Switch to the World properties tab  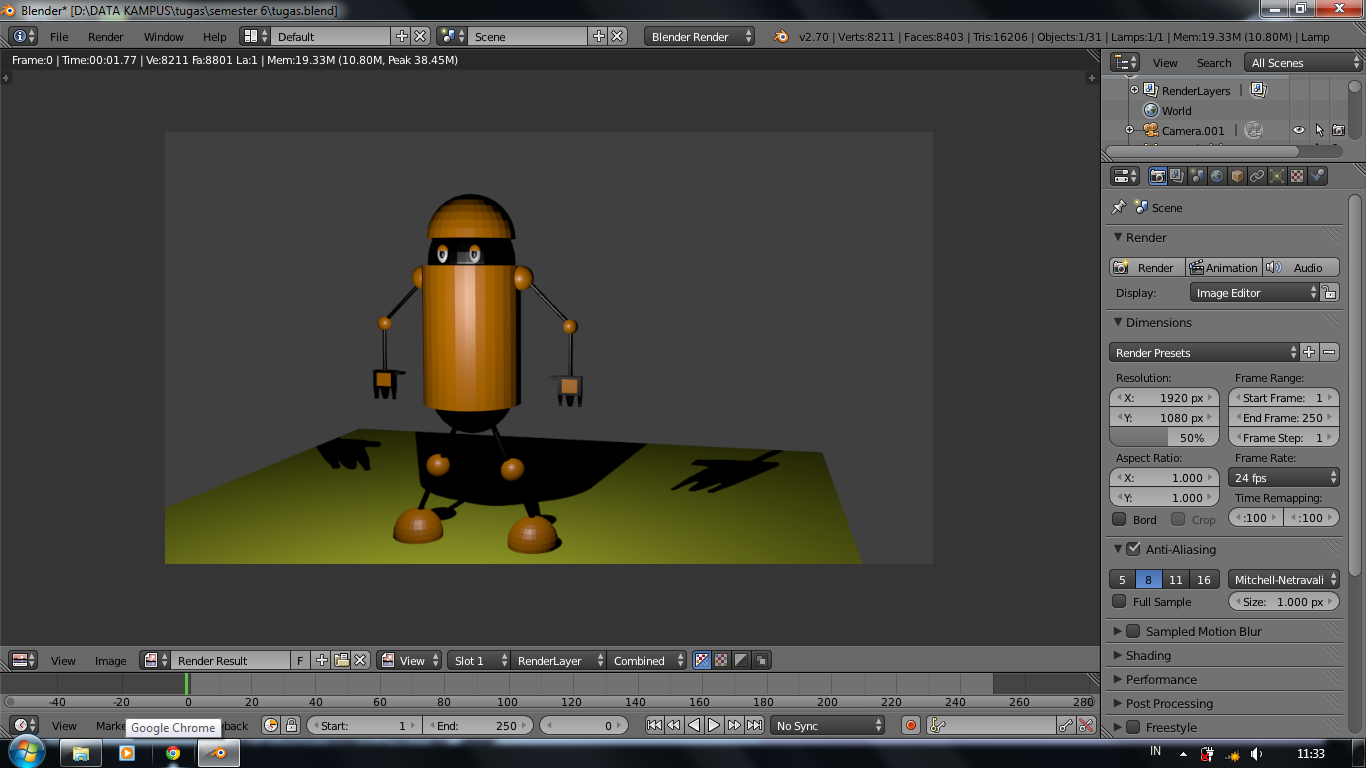pos(1218,176)
